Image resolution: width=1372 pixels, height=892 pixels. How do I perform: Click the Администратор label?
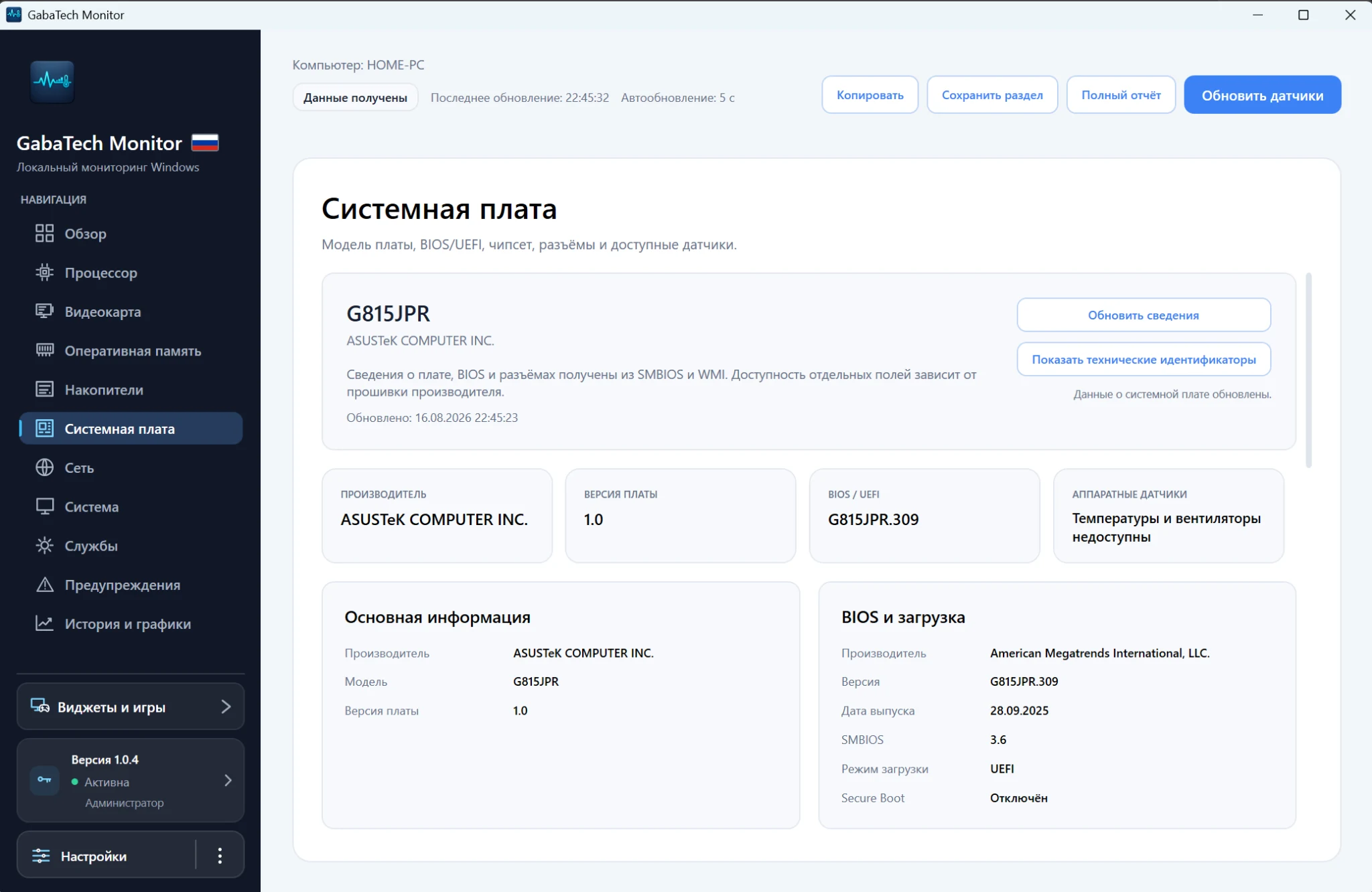pos(124,802)
